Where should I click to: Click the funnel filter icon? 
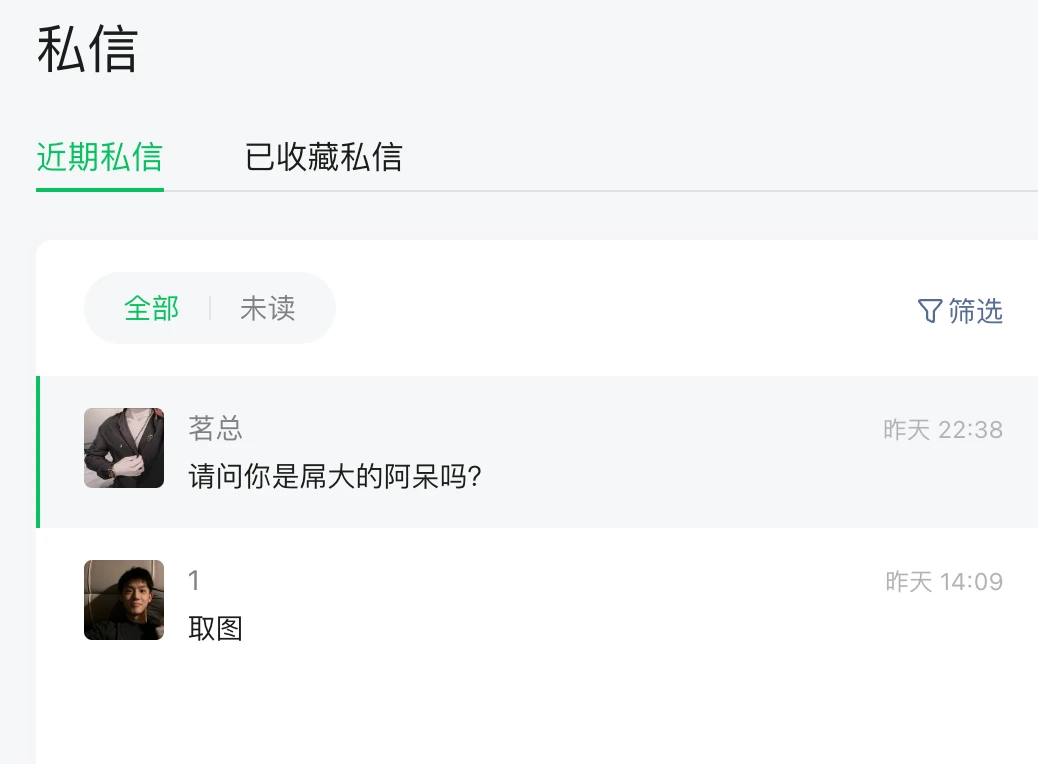tap(929, 311)
